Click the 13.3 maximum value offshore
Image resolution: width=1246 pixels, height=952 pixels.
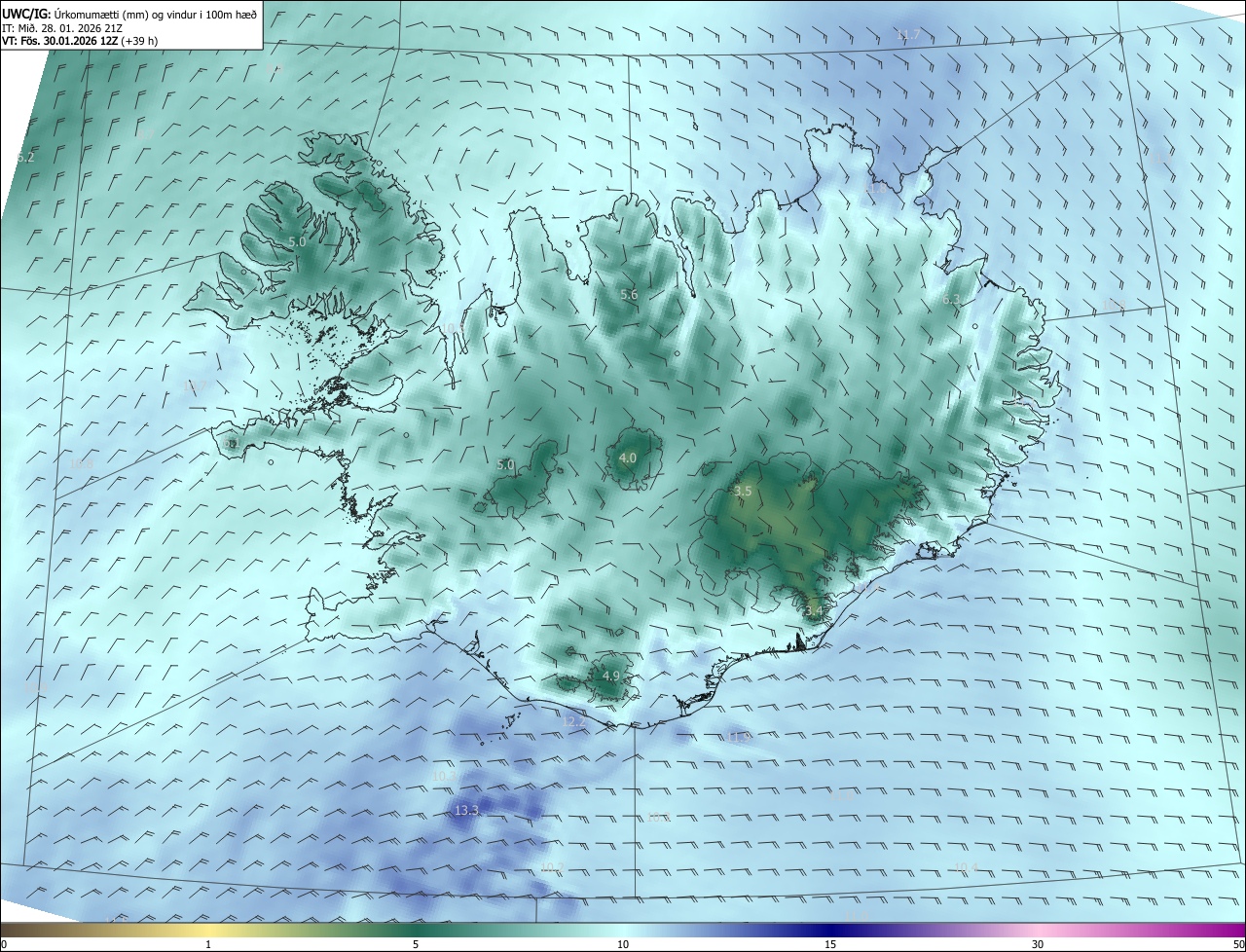pos(467,810)
